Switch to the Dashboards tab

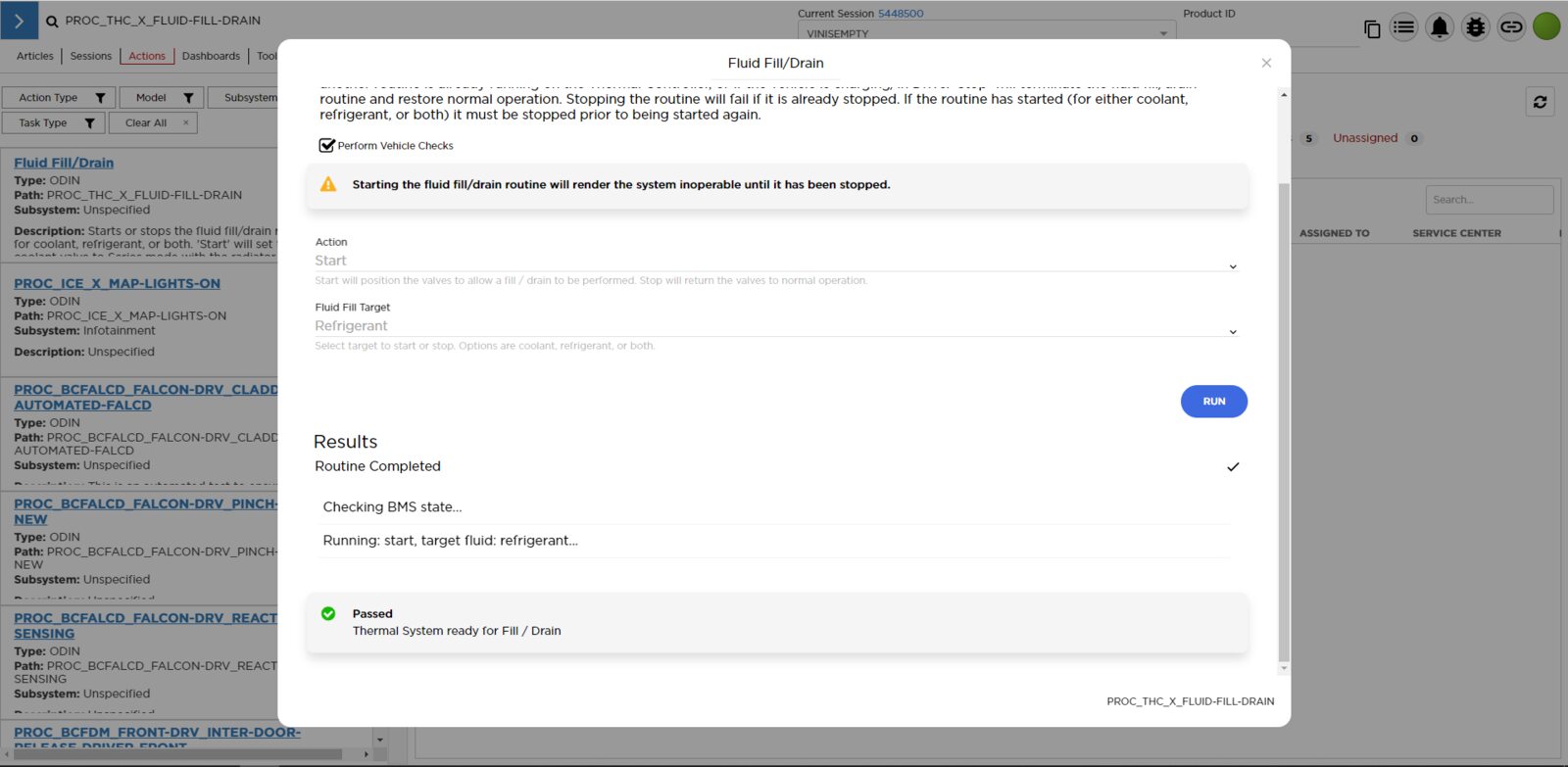coord(211,56)
